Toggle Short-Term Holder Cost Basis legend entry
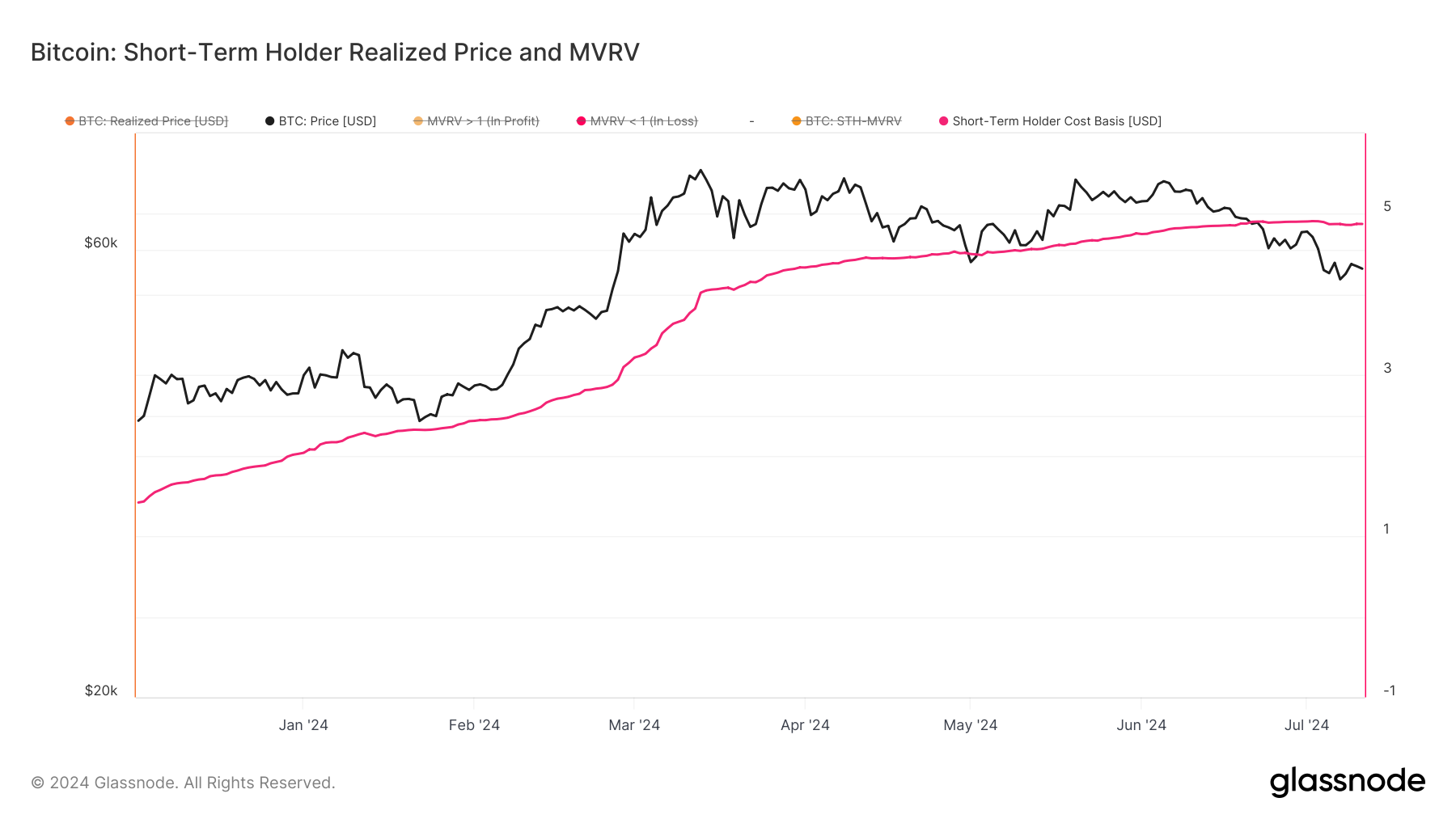 [1050, 121]
